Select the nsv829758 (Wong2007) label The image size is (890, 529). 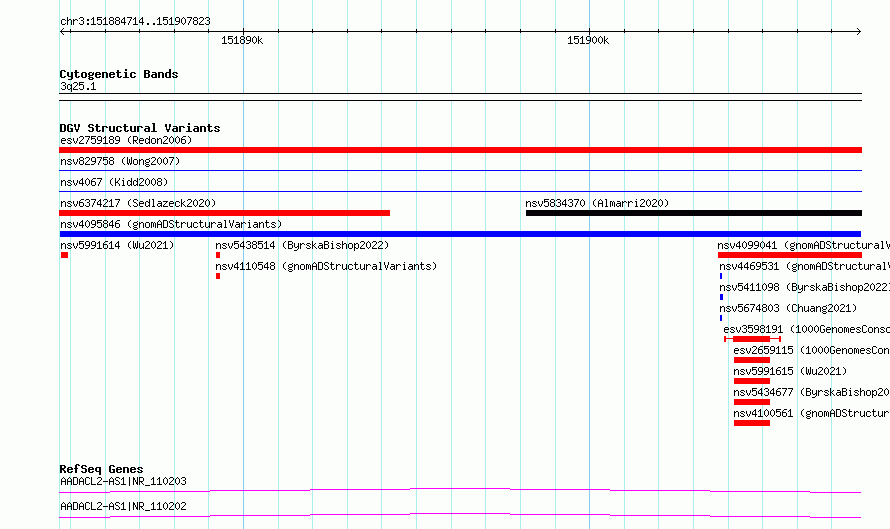(120, 161)
